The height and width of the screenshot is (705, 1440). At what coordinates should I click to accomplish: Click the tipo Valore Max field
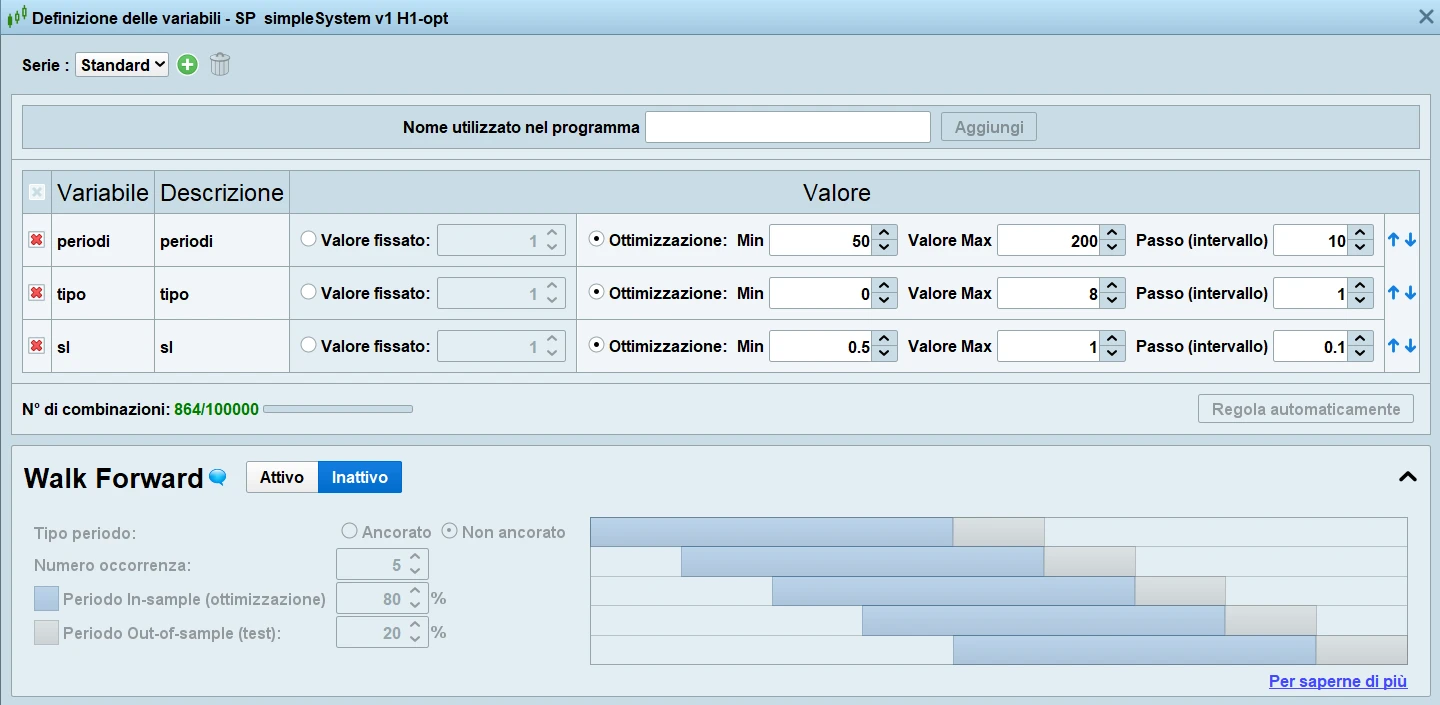click(1049, 293)
